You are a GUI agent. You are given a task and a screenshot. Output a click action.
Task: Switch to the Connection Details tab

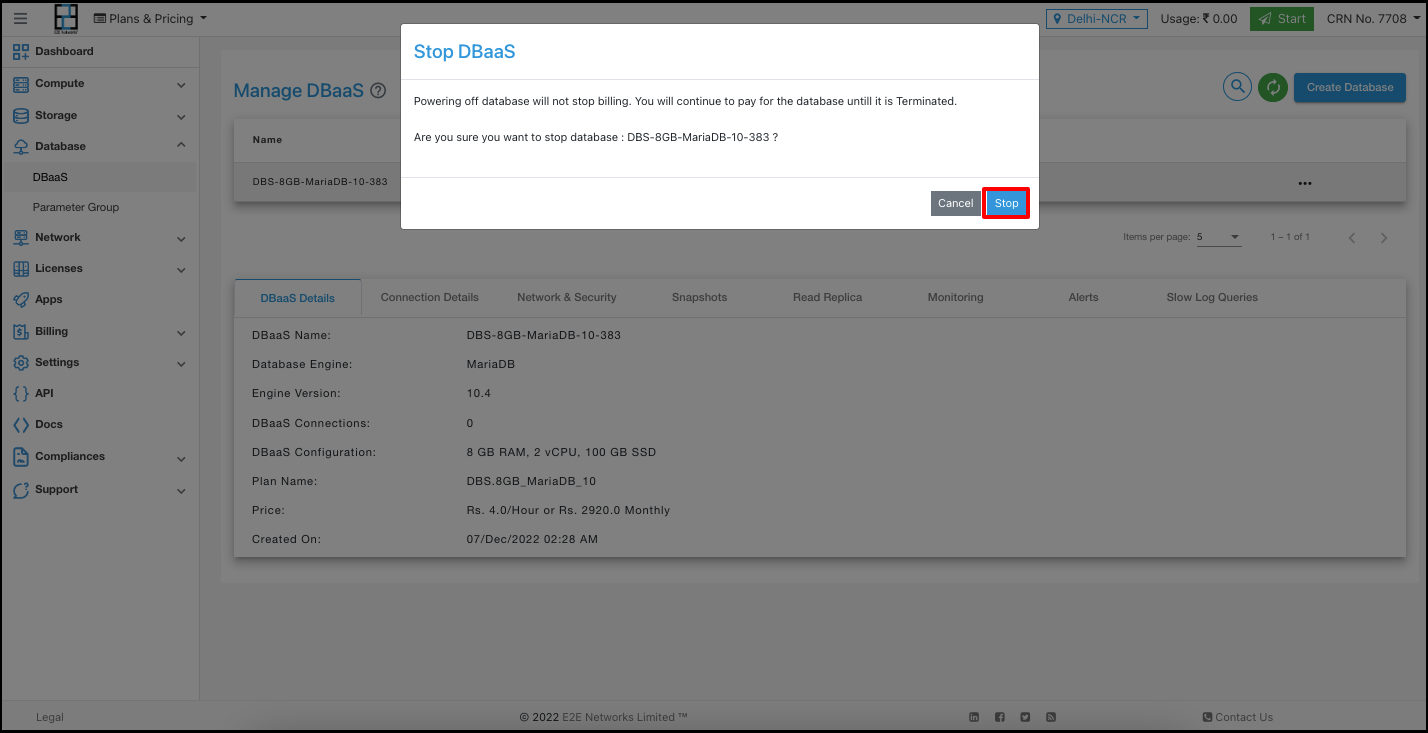click(x=430, y=297)
